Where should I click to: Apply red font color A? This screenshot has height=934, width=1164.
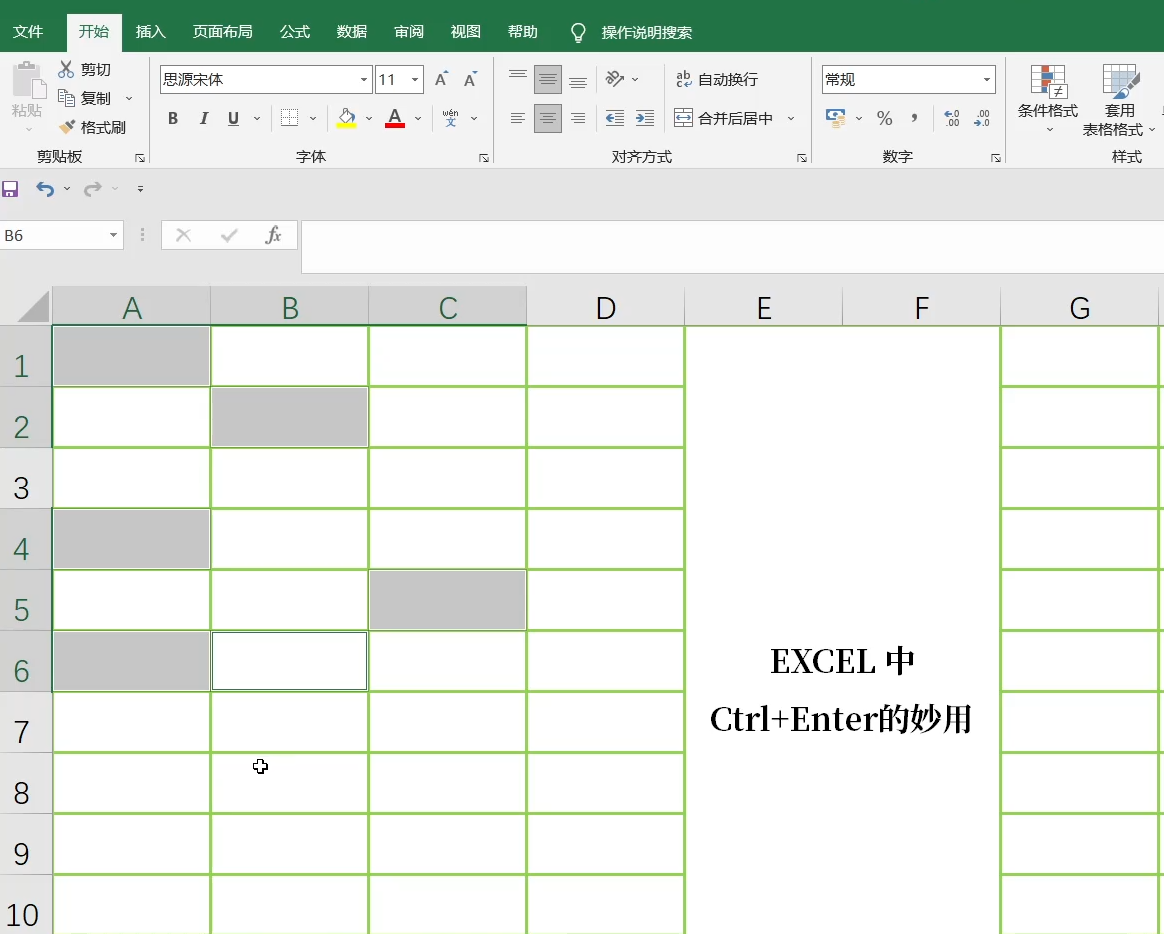point(395,118)
